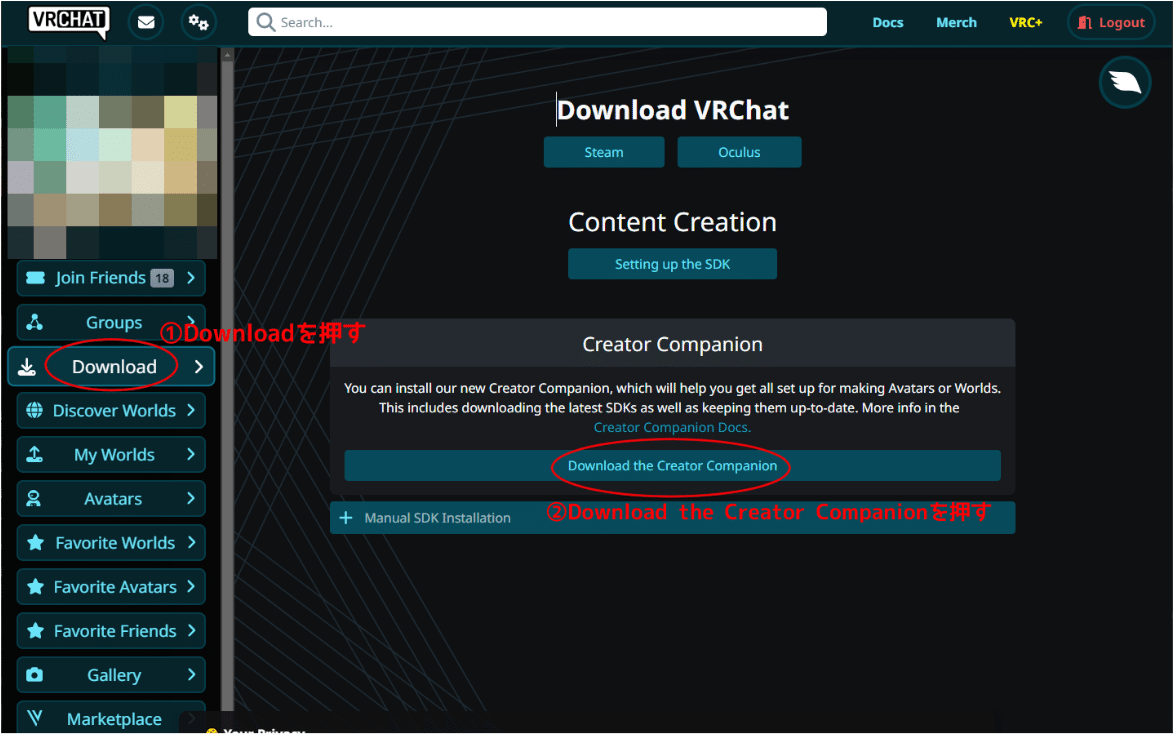
Task: Focus the Search input field
Action: (x=537, y=22)
